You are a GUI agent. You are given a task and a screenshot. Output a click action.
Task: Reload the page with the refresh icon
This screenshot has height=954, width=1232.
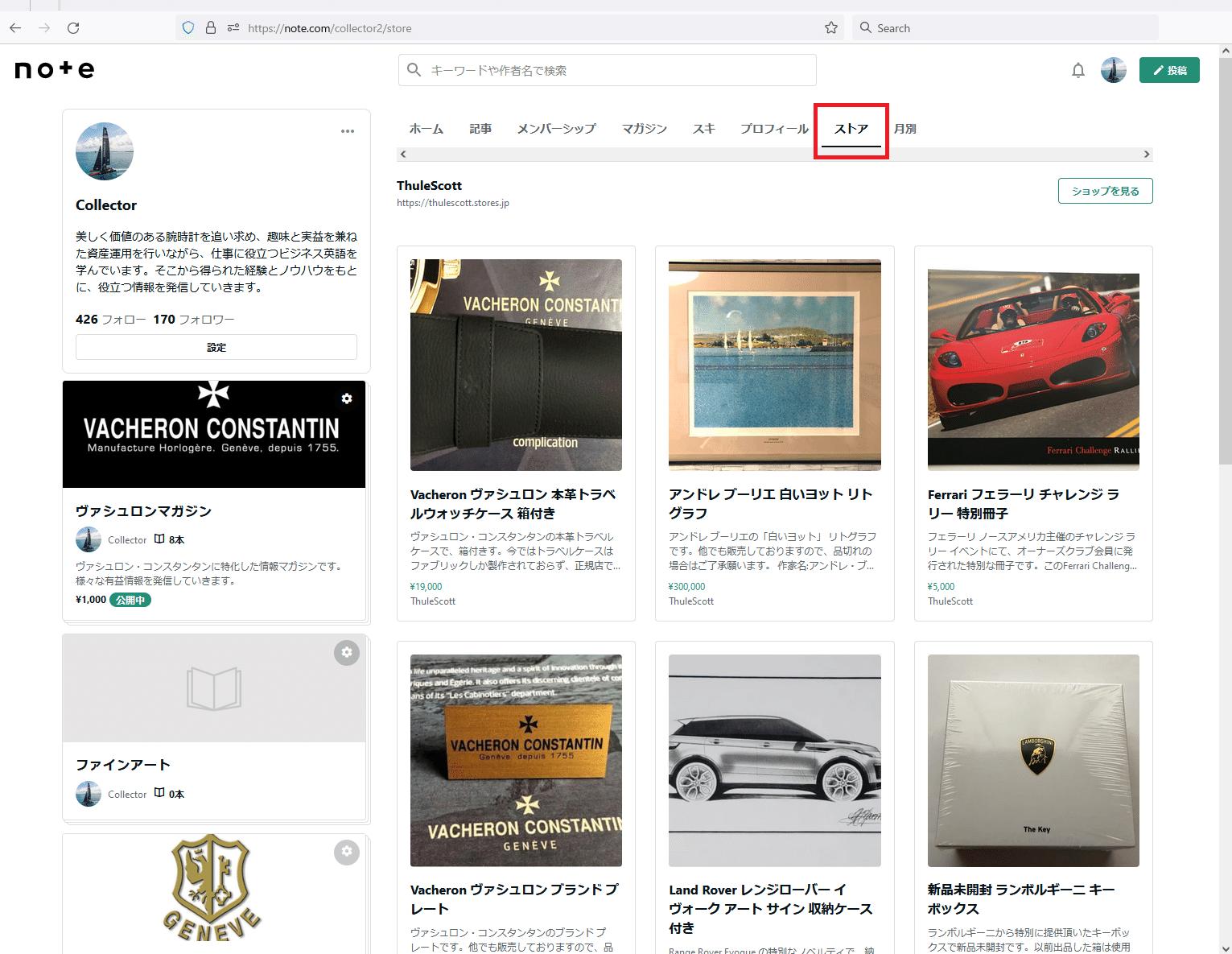coord(73,28)
